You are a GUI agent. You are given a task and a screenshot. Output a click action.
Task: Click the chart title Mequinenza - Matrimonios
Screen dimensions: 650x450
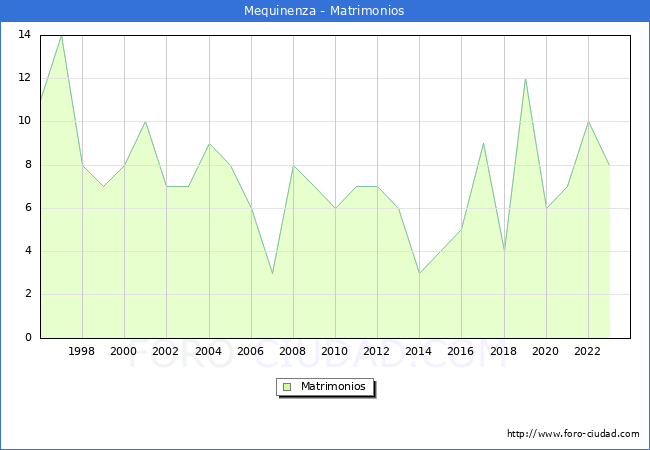point(324,11)
